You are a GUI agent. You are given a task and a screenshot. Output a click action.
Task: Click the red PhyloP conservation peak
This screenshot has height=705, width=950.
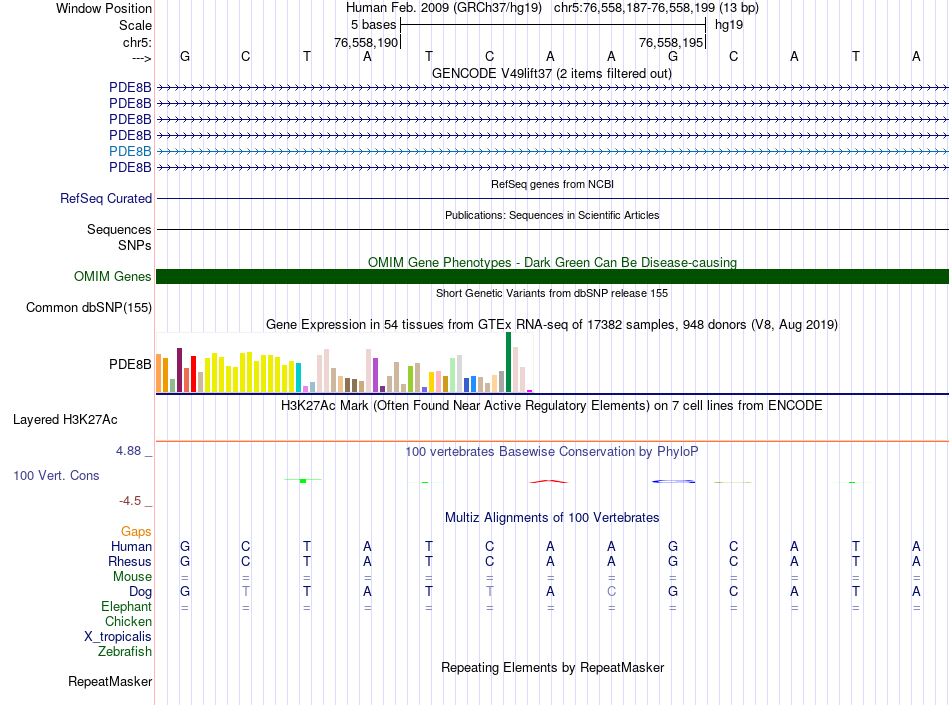point(548,481)
